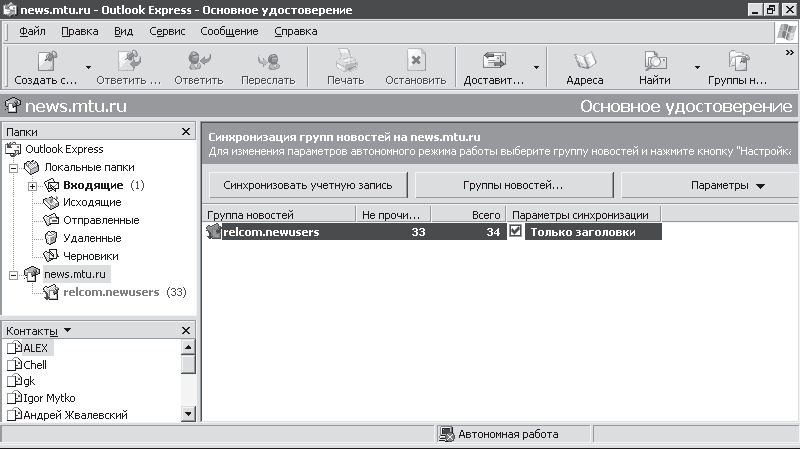The image size is (800, 449).
Task: Click the Автономная работа status icon
Action: tap(446, 434)
